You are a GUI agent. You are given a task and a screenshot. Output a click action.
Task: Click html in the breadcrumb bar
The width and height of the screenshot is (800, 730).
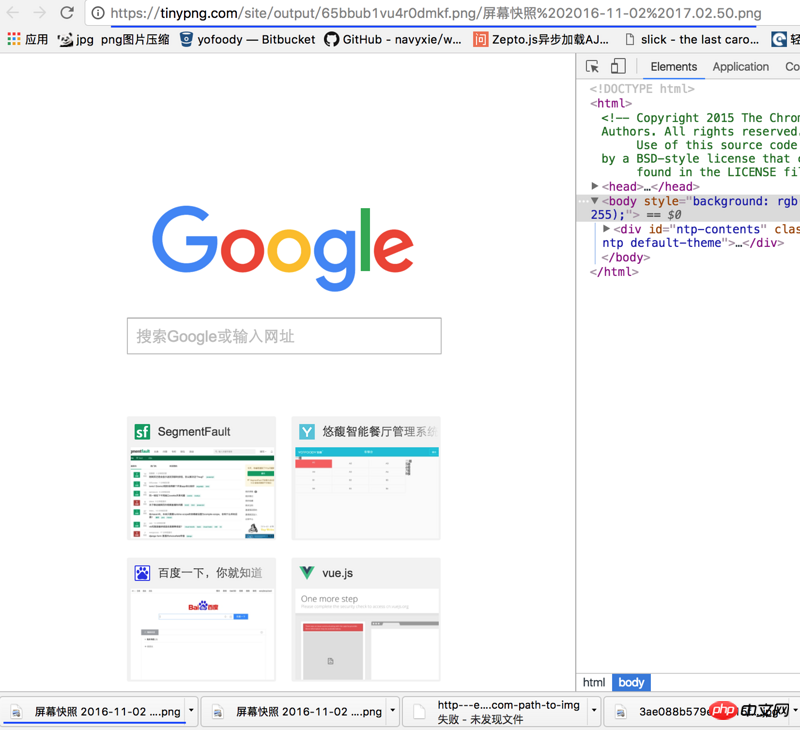[594, 682]
